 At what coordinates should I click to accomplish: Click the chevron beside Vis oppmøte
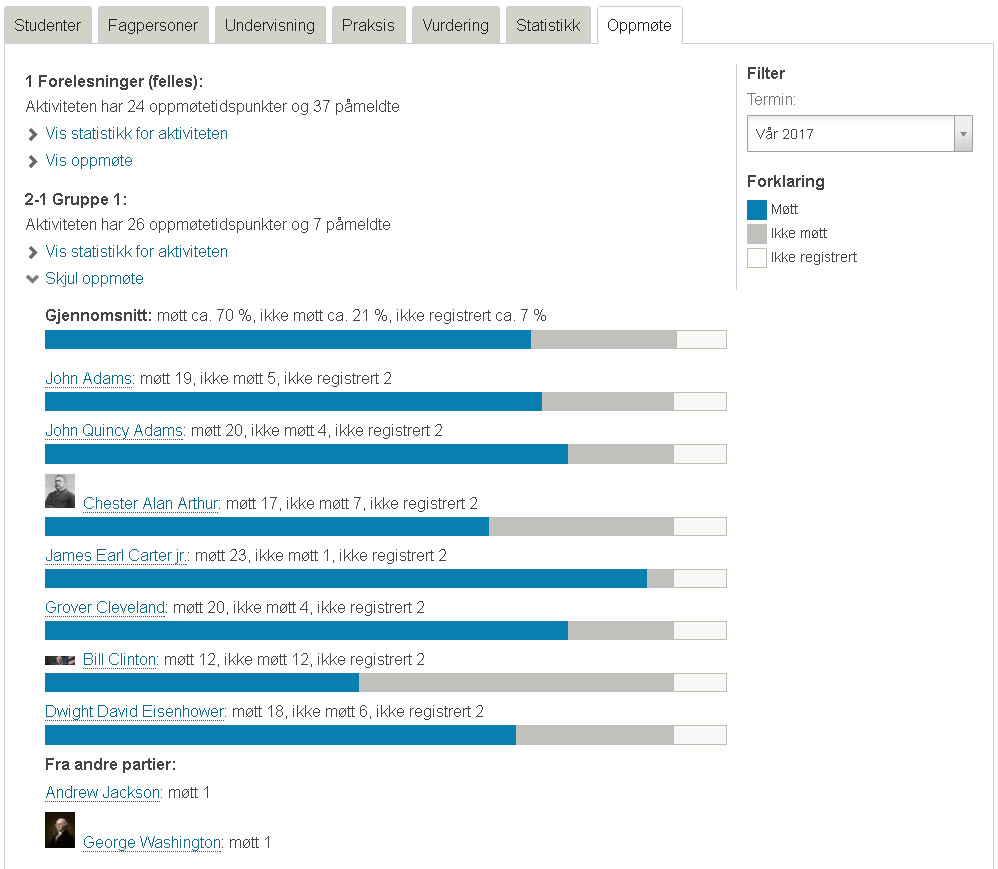32,162
